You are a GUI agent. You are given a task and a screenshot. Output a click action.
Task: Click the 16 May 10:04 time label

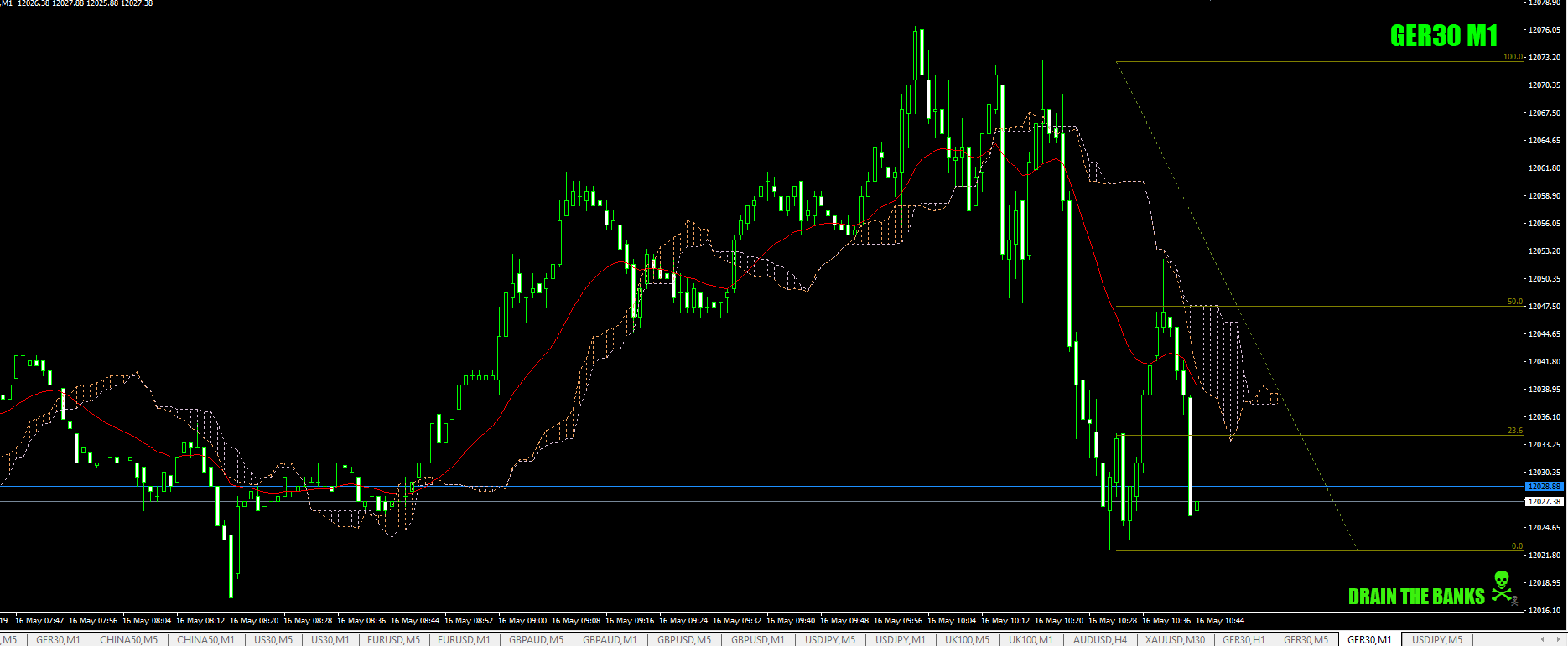click(x=952, y=621)
